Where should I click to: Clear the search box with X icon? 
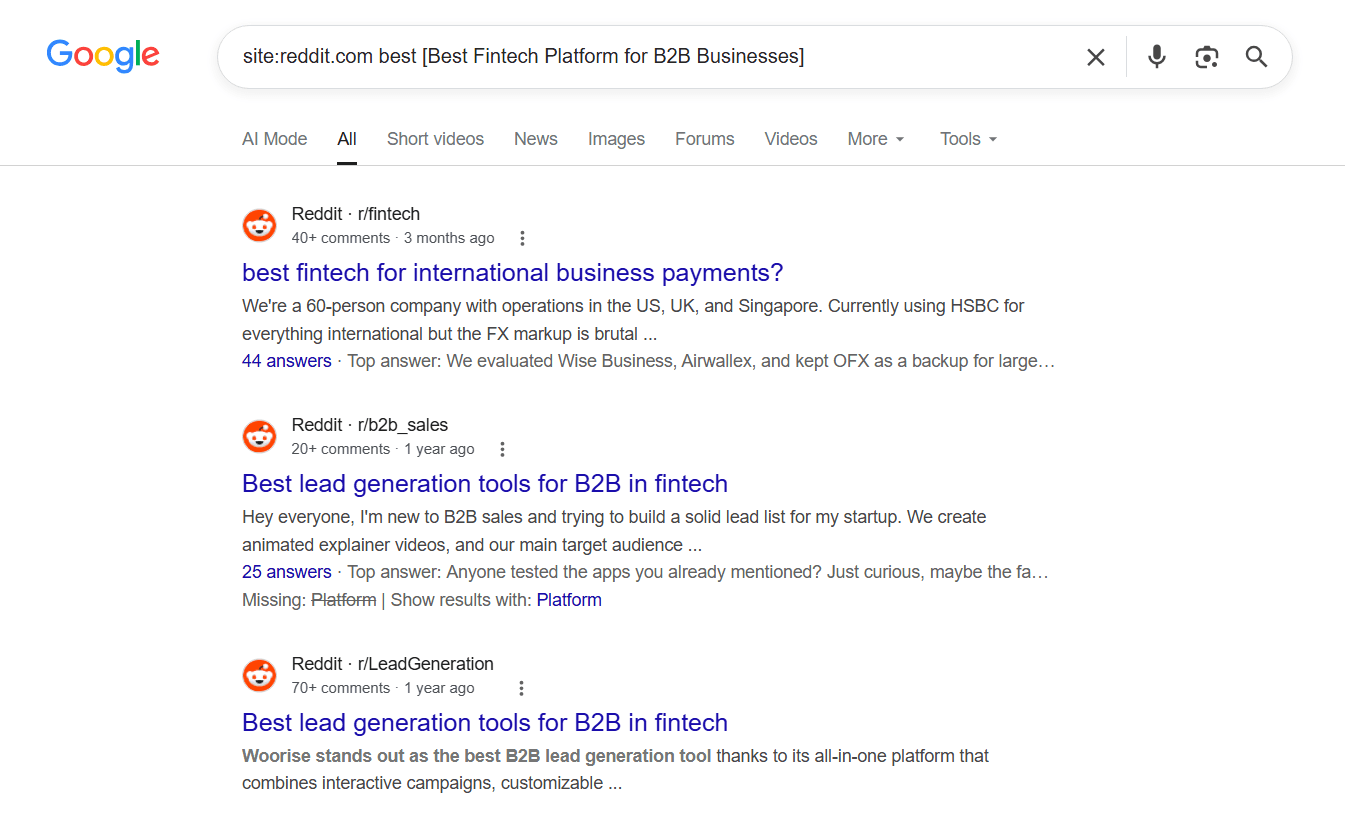coord(1096,57)
